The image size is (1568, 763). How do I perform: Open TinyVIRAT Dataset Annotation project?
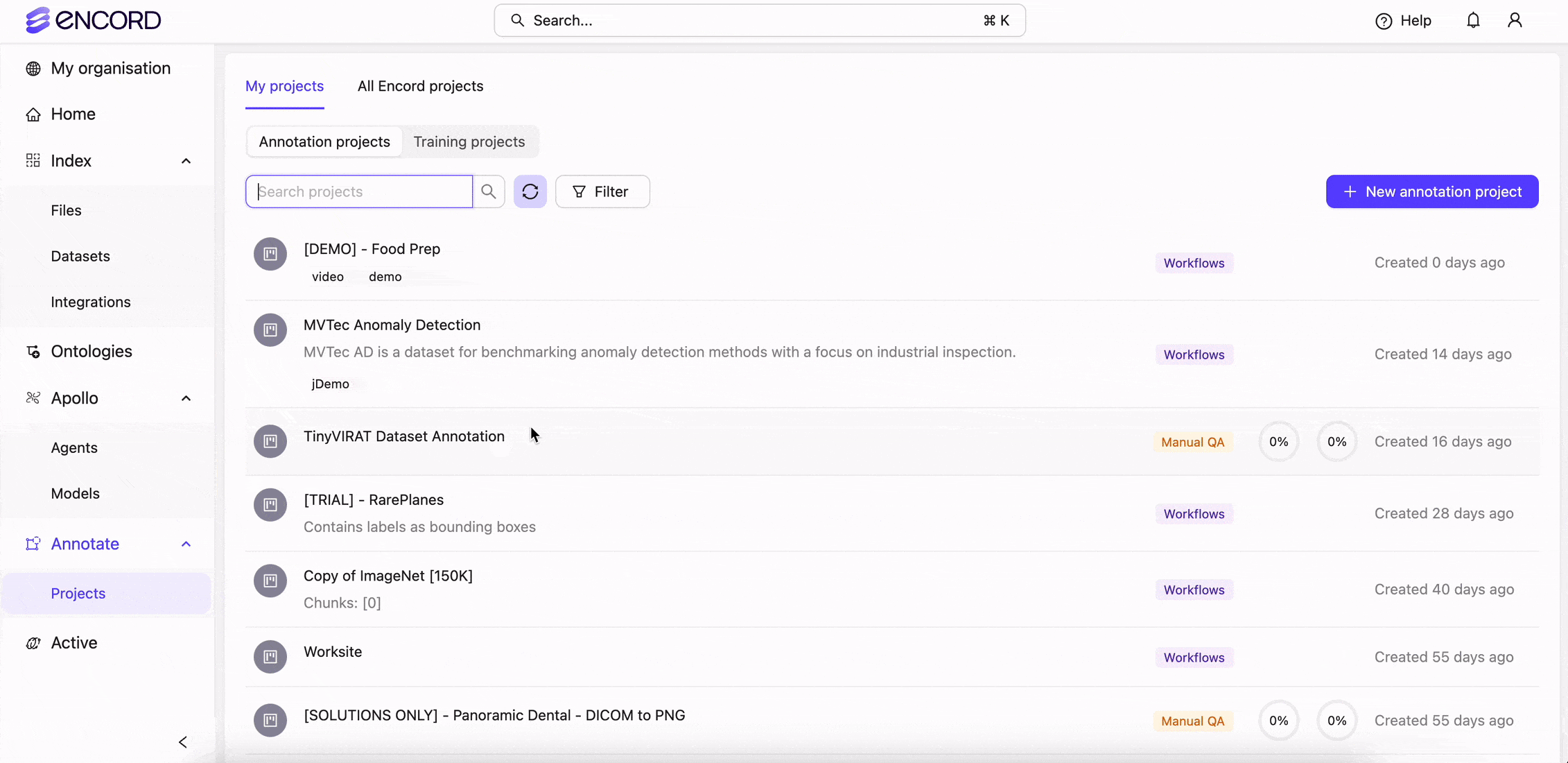point(404,436)
